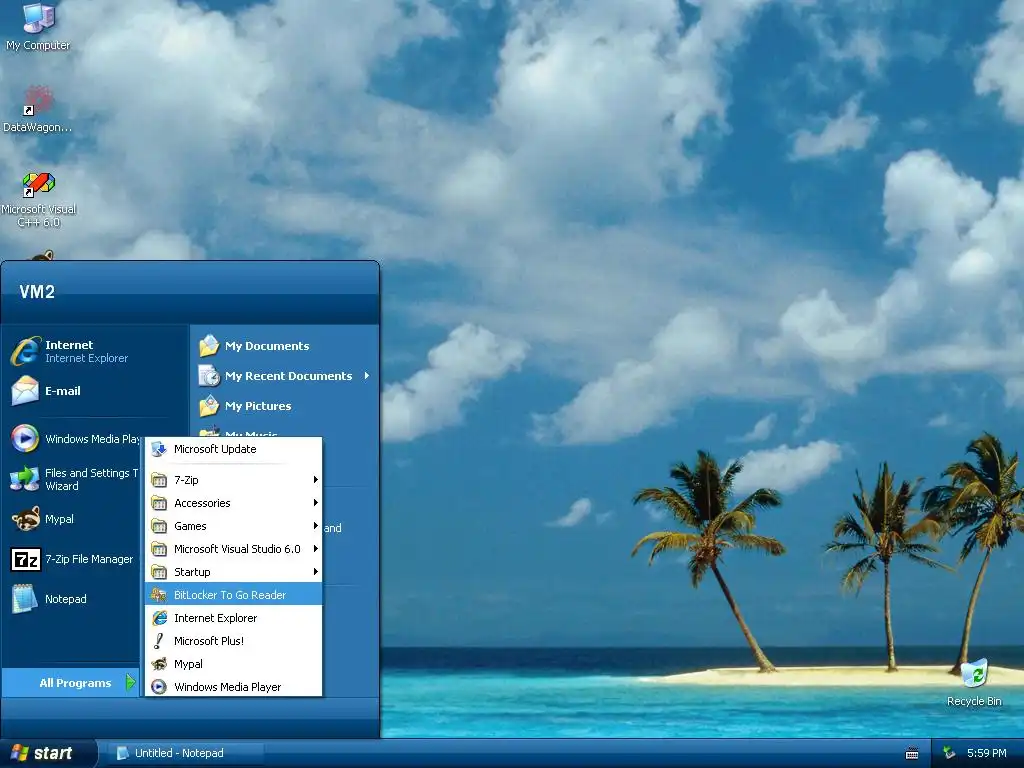Image resolution: width=1024 pixels, height=768 pixels.
Task: Click the green All Programs arrow
Action: click(131, 682)
